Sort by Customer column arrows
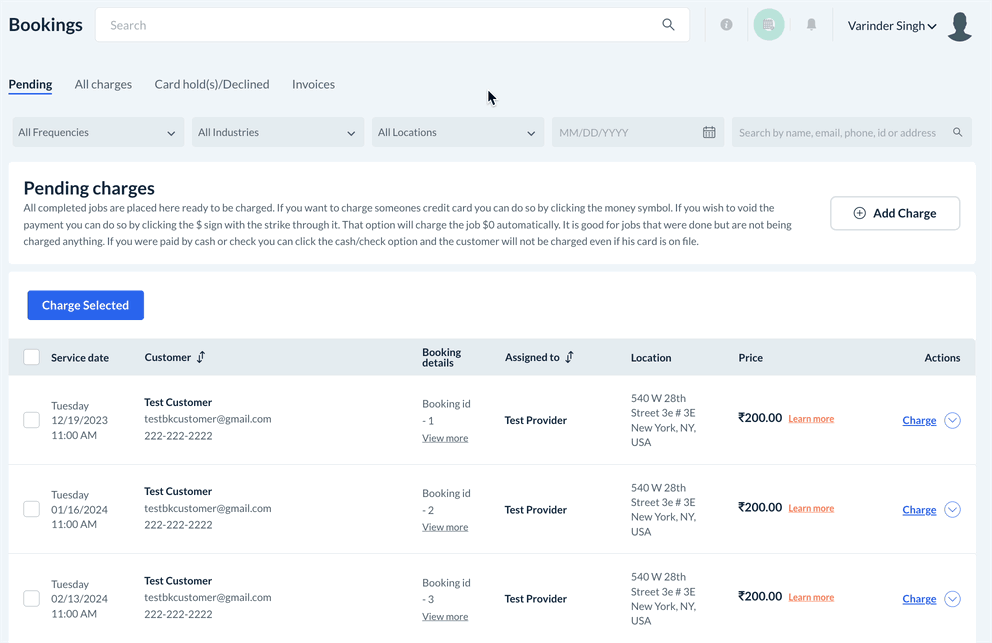The height and width of the screenshot is (643, 992). pyautogui.click(x=201, y=357)
